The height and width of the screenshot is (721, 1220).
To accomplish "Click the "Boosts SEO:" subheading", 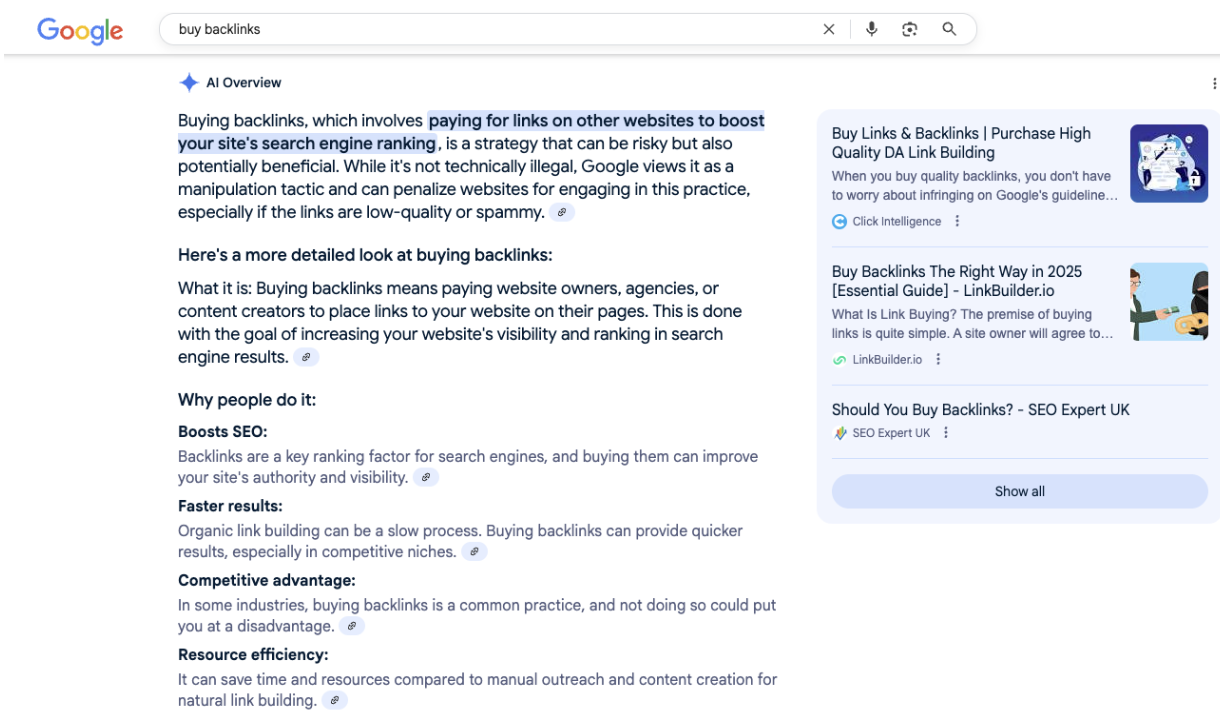I will click(223, 432).
